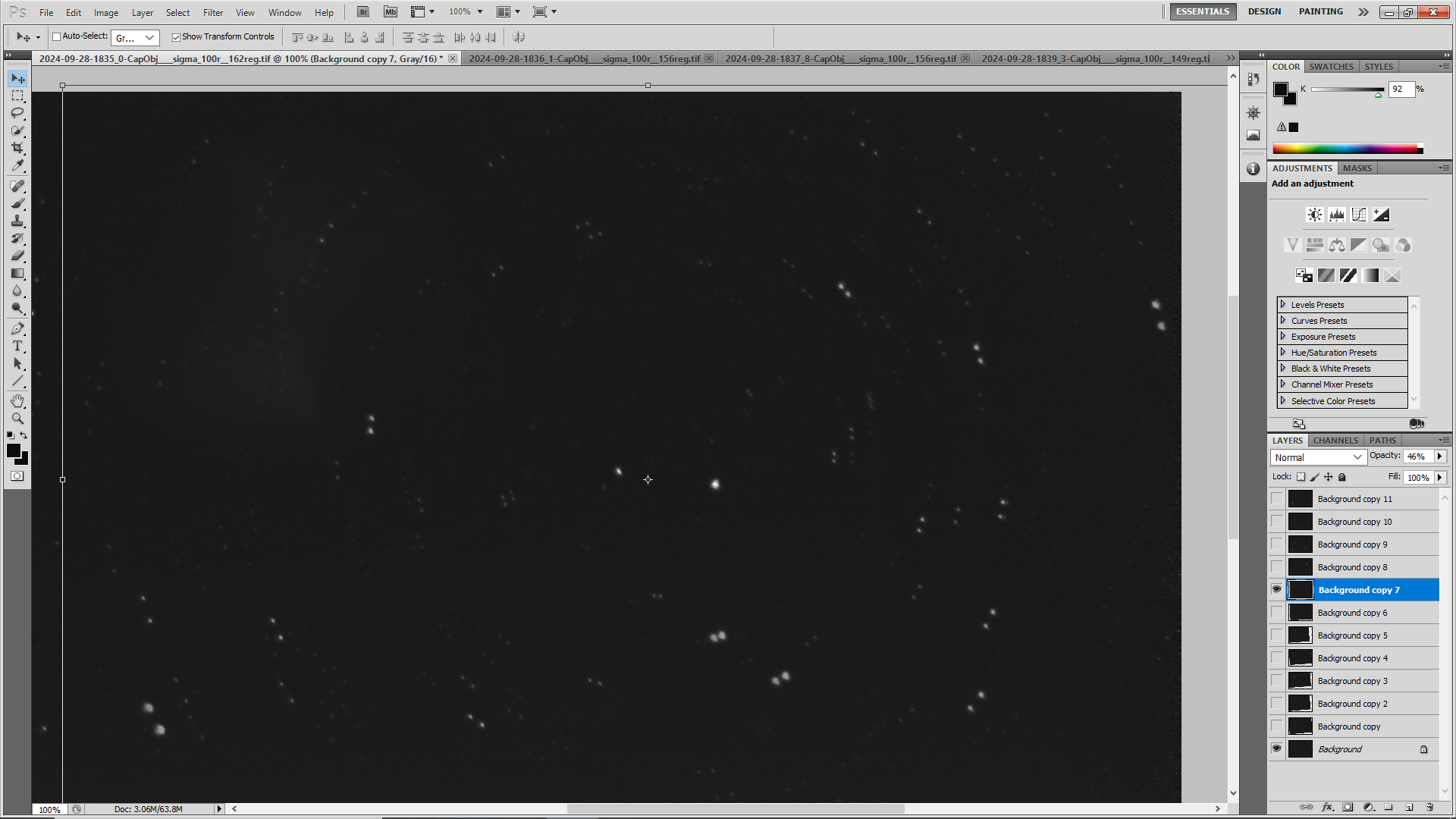Select the Quick Selection tool
This screenshot has width=1456, height=819.
coord(17,130)
